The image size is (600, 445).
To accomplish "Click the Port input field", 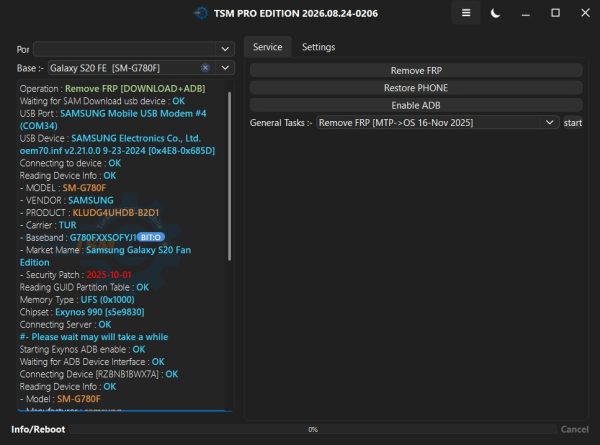I will point(124,49).
